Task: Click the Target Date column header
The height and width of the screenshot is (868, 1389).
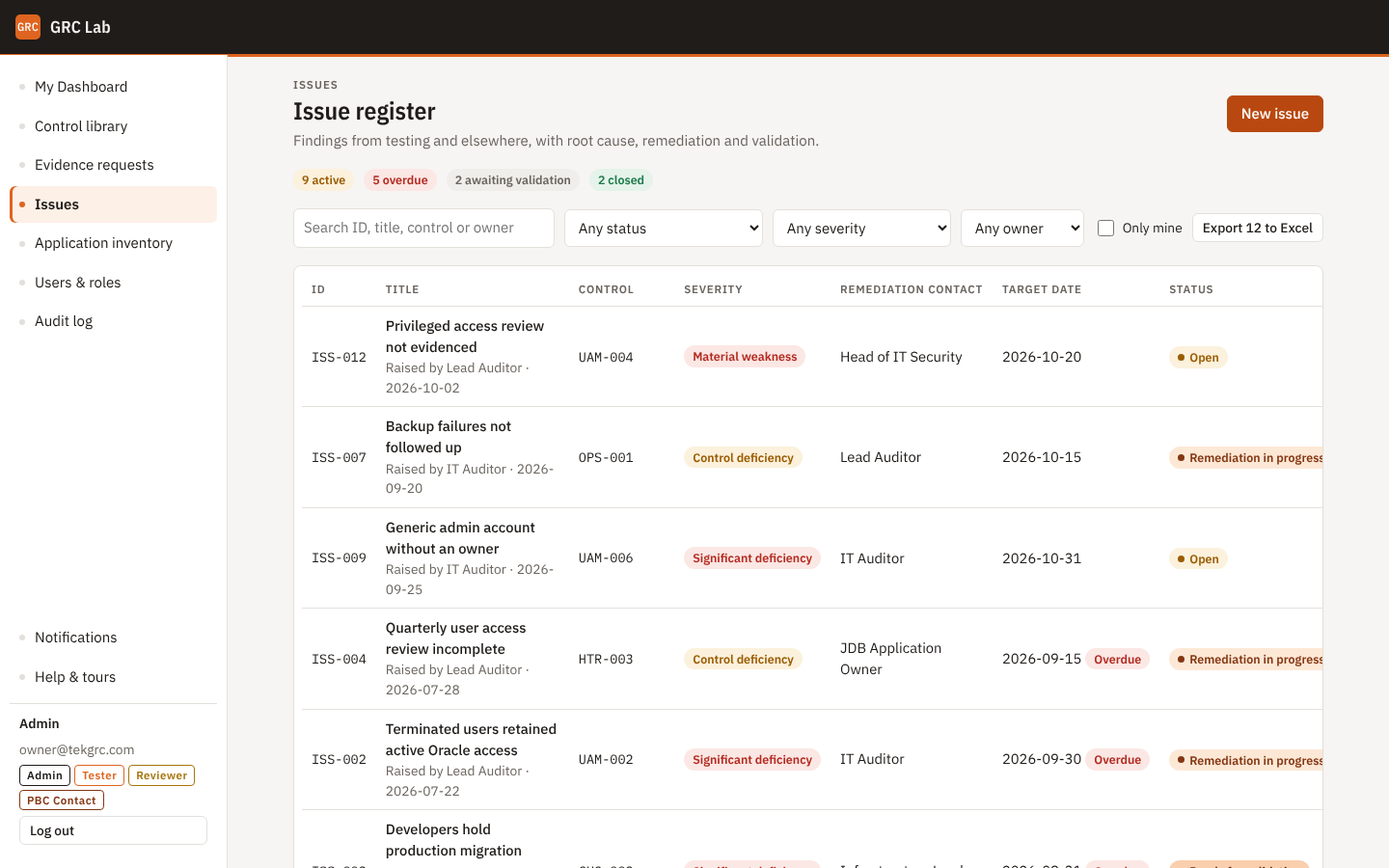Action: click(1042, 289)
